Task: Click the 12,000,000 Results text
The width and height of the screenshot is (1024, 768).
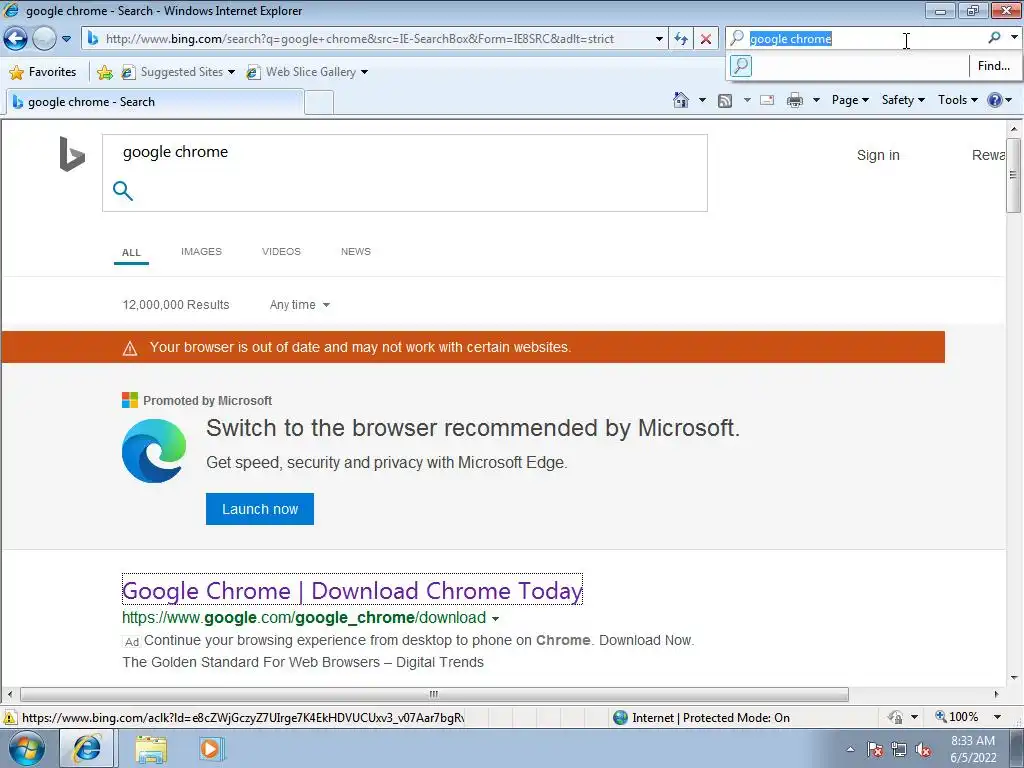Action: [176, 305]
